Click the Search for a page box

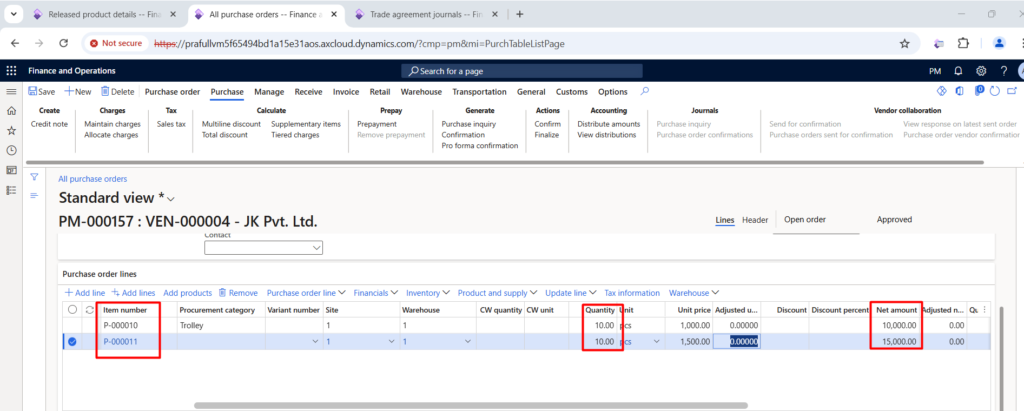(x=522, y=71)
